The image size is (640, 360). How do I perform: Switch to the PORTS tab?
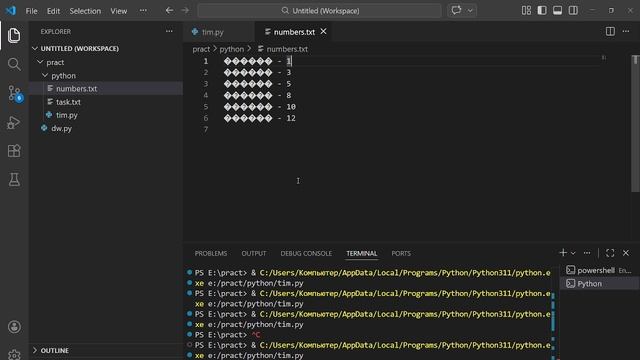coord(401,253)
